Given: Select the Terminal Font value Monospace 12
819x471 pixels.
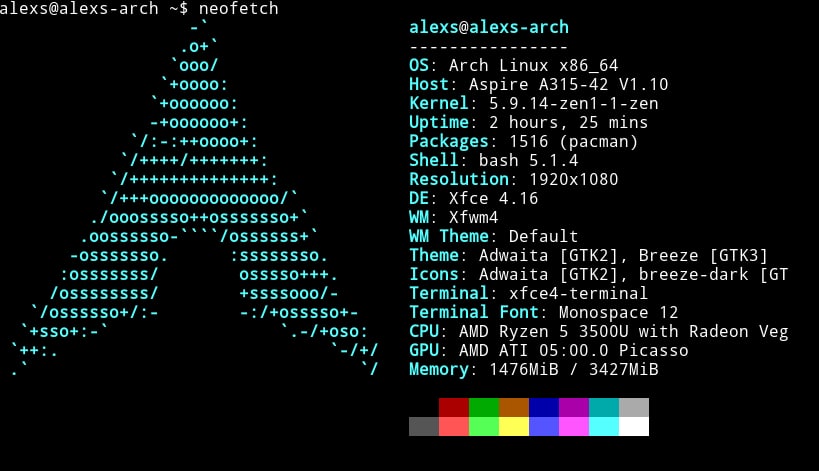Looking at the screenshot, I should [x=618, y=312].
